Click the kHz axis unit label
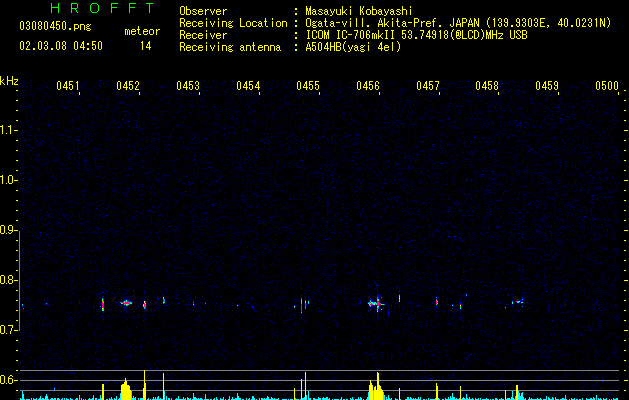629x400 pixels. tap(9, 81)
